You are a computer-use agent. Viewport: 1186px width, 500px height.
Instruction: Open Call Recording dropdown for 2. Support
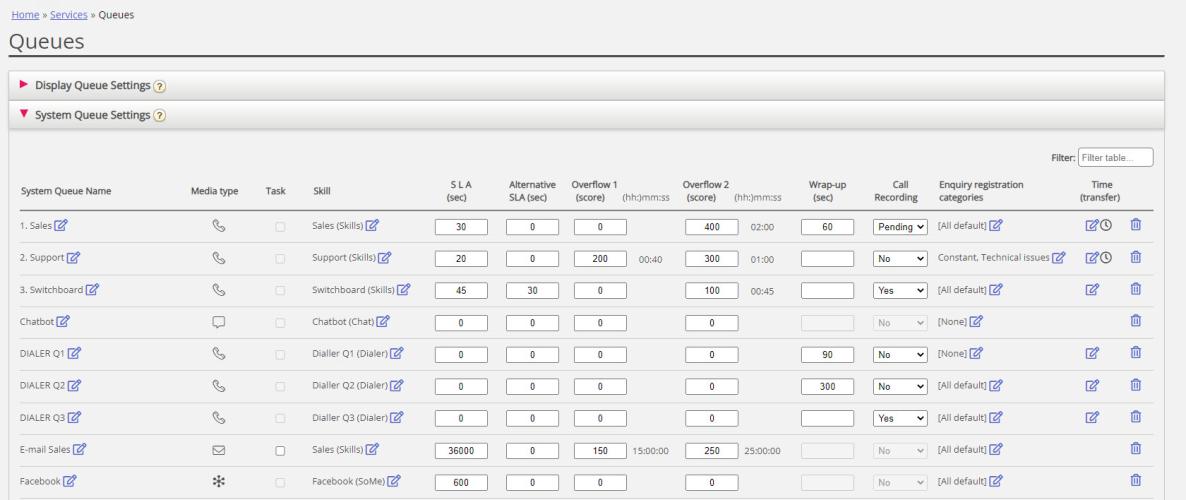click(x=900, y=259)
